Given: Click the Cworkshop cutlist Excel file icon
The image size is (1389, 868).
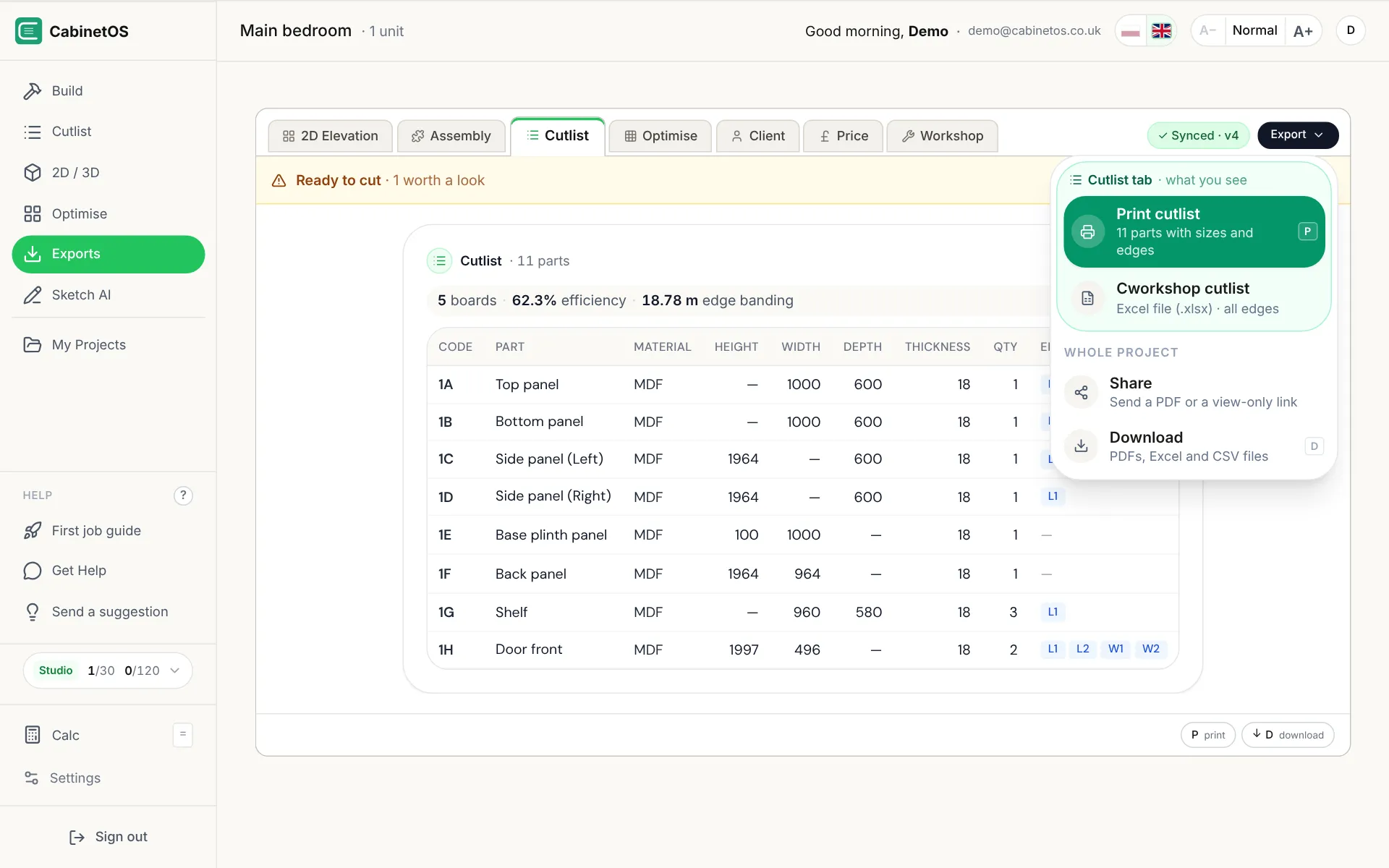Looking at the screenshot, I should (1087, 298).
